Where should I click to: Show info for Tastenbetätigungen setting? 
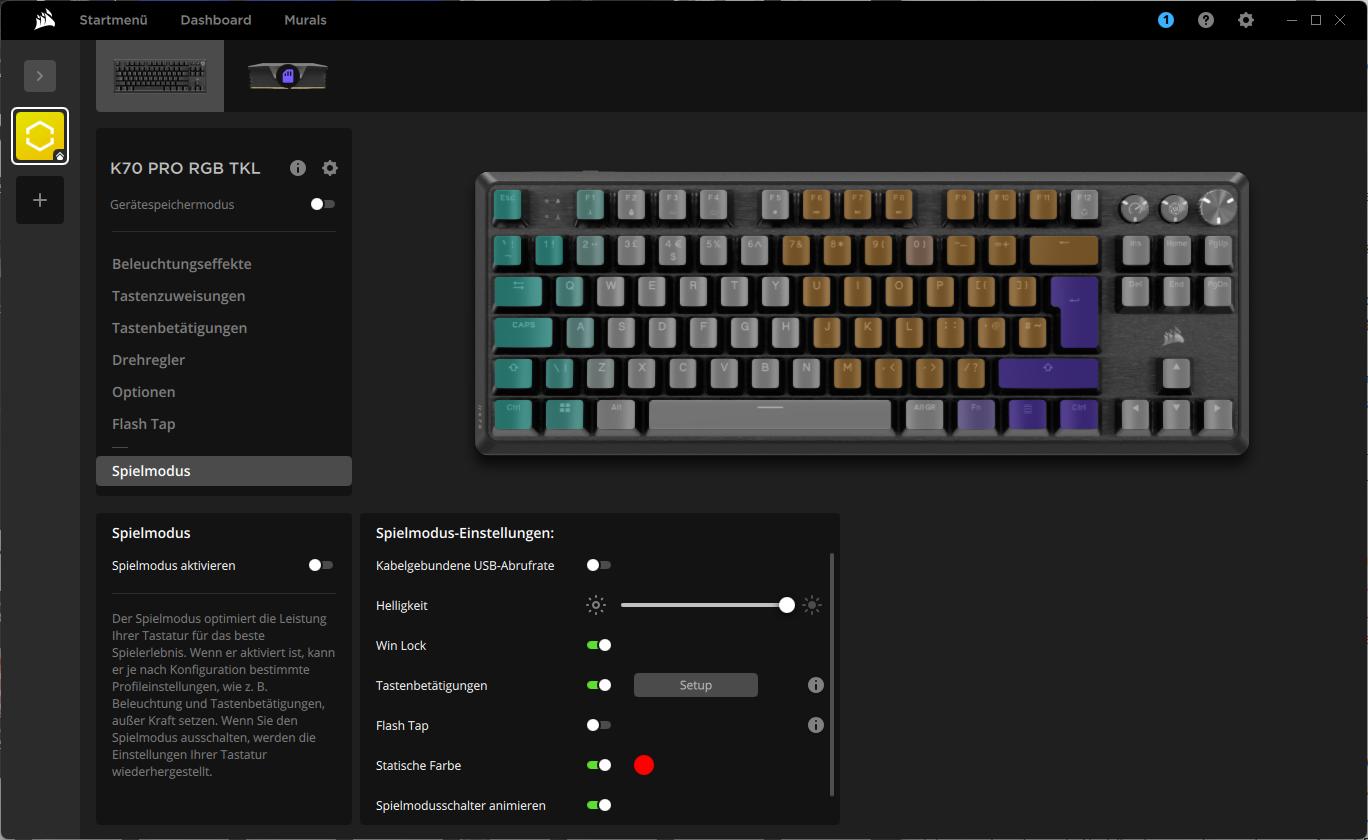click(816, 685)
